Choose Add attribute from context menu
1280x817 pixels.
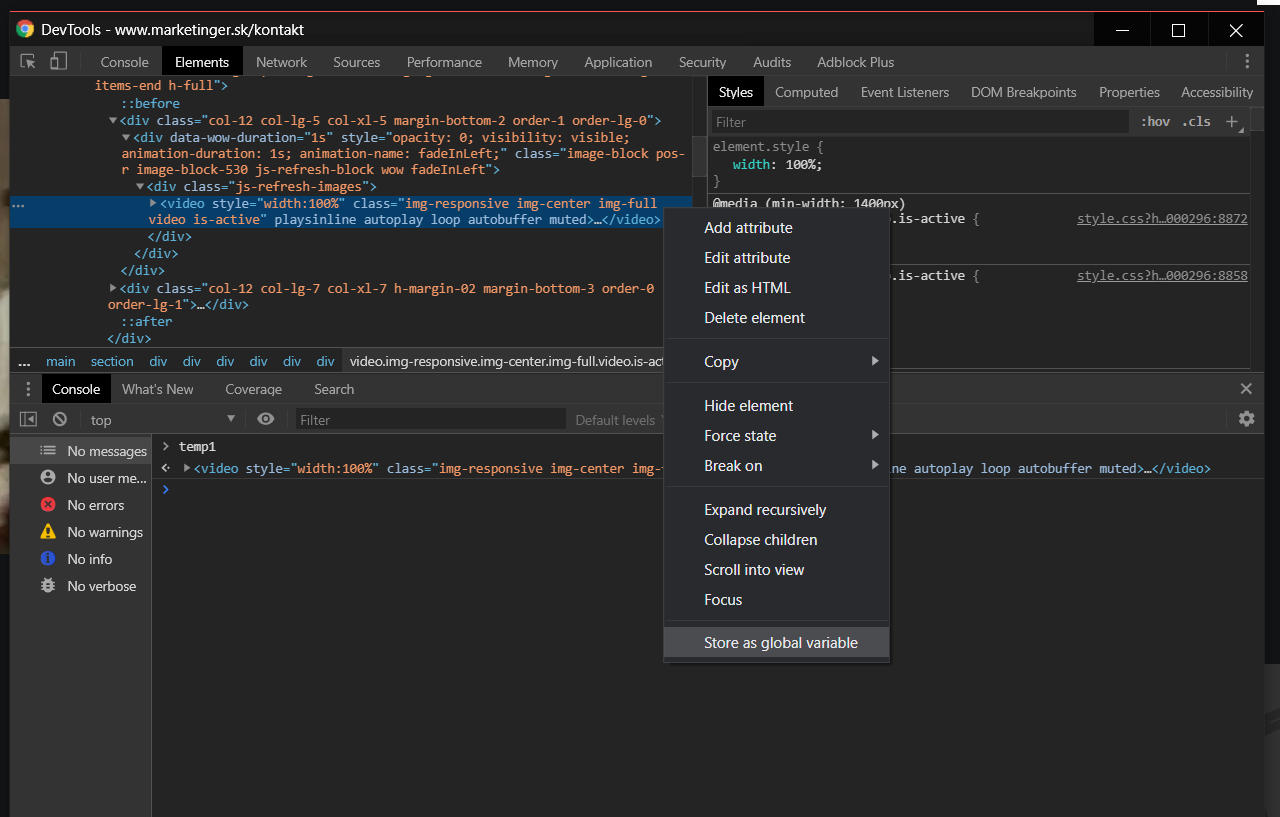coord(777,228)
